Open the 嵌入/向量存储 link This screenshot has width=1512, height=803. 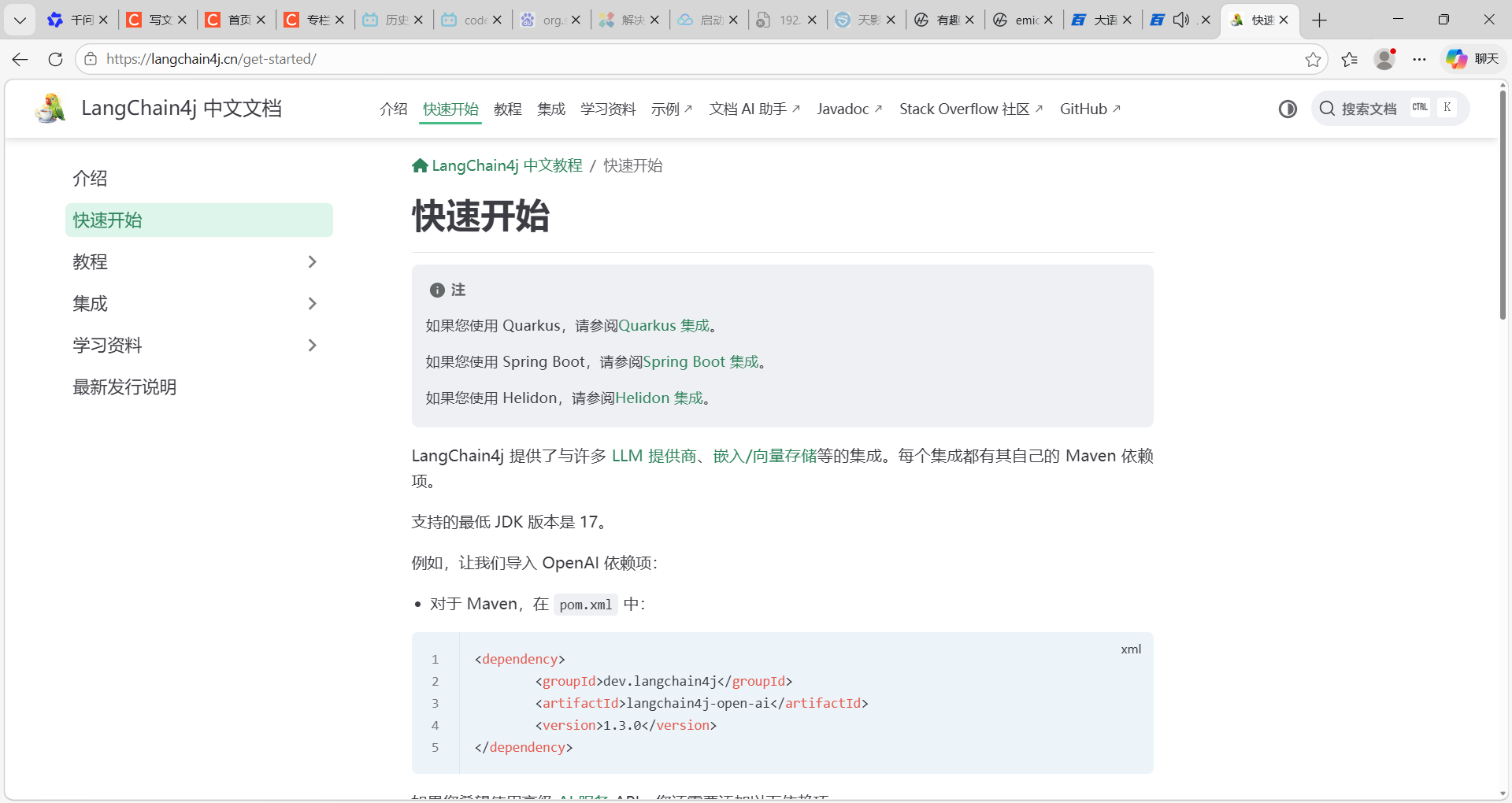coord(765,456)
